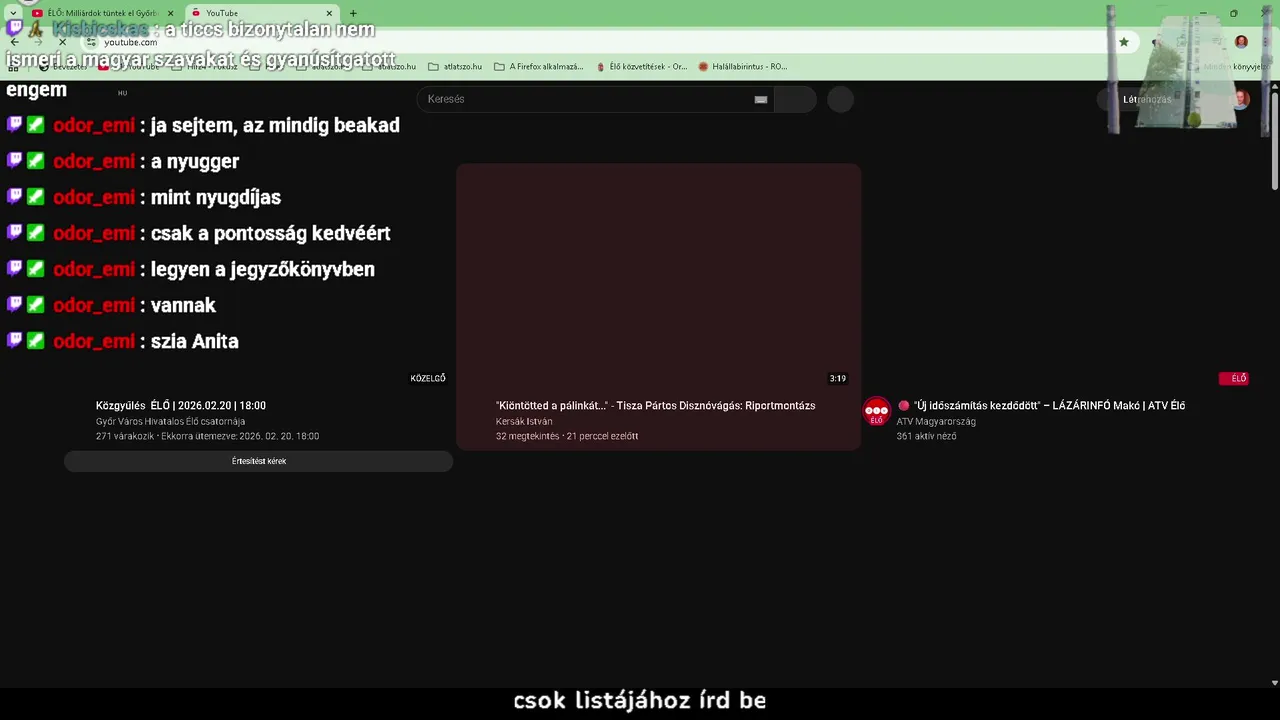Open the 'Új időszámítás kezdődött' ATV video title
1280x720 pixels.
coord(1041,405)
